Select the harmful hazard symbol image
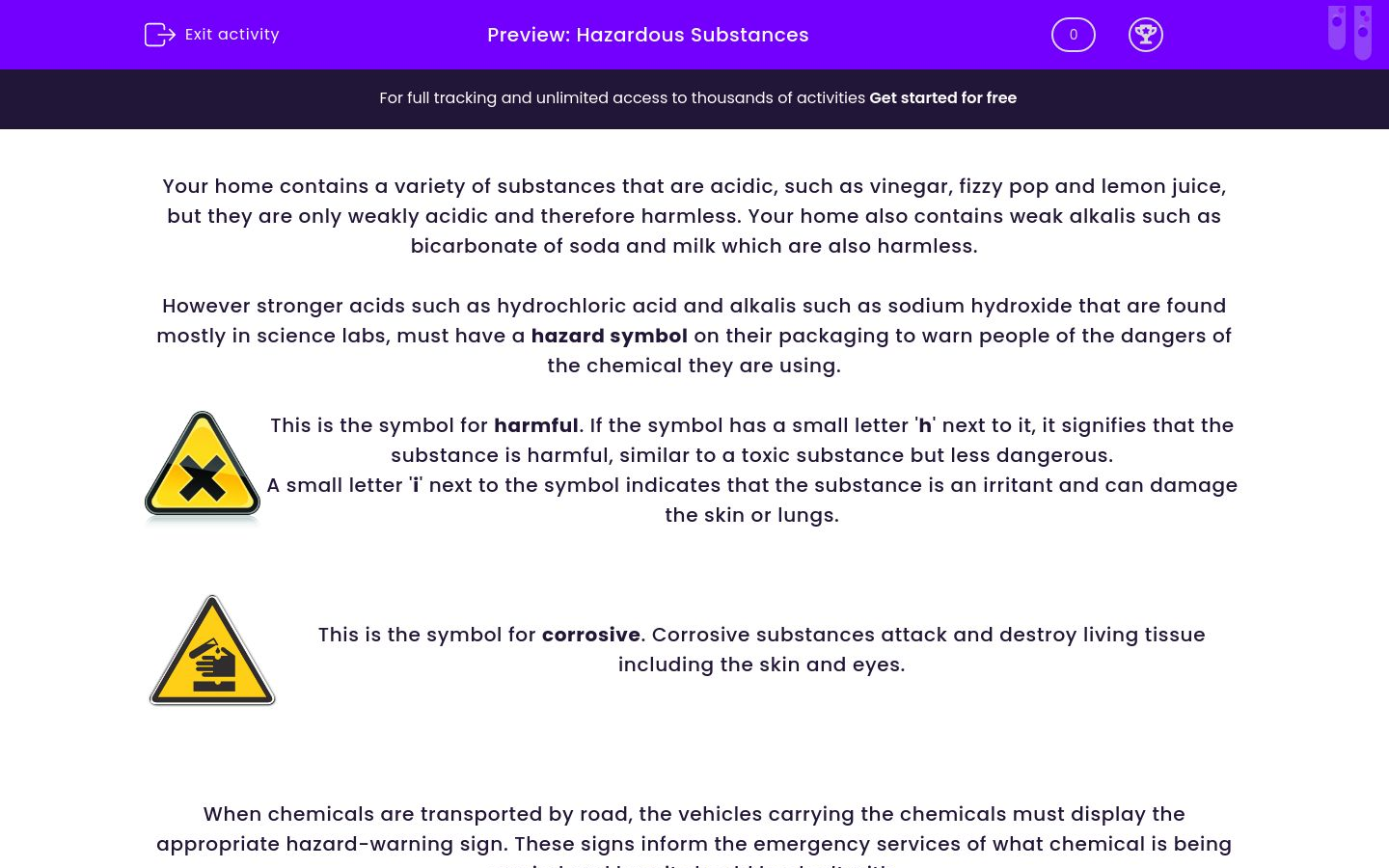The width and height of the screenshot is (1389, 868). 203,466
